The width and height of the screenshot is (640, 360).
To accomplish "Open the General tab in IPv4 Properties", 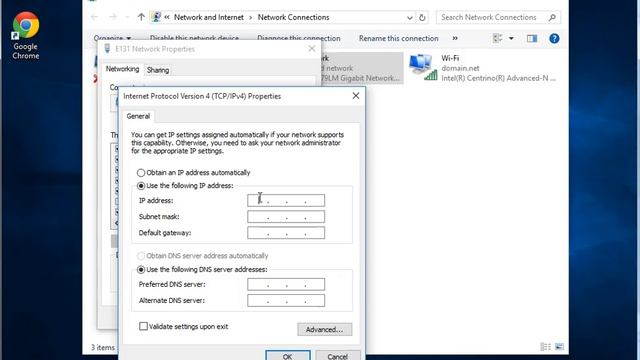I will click(x=138, y=116).
